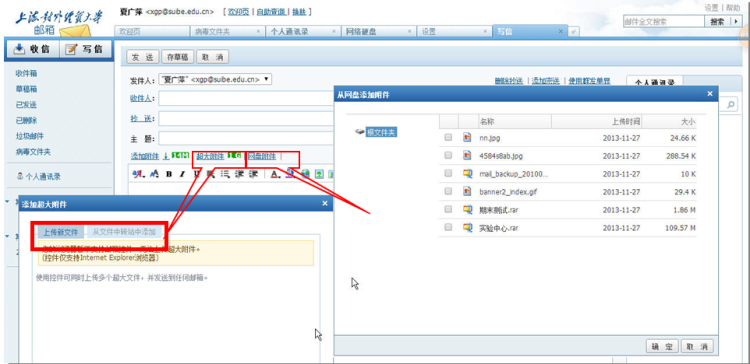
Task: Check the box for banner2_index.gif
Action: pyautogui.click(x=448, y=191)
